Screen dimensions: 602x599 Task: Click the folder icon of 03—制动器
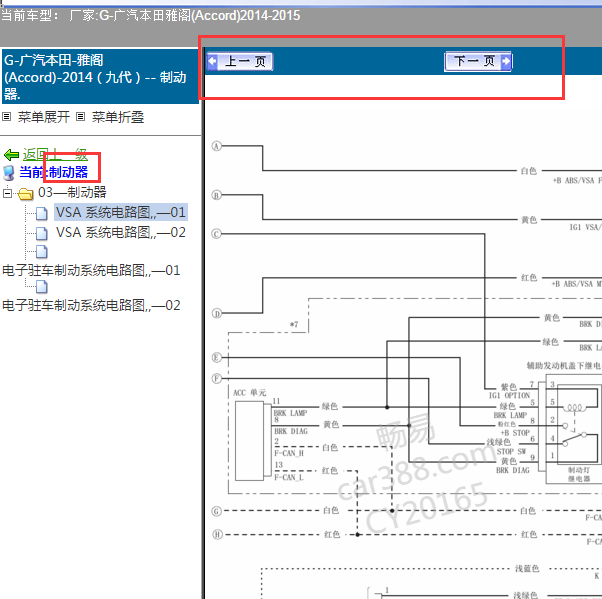click(x=26, y=193)
